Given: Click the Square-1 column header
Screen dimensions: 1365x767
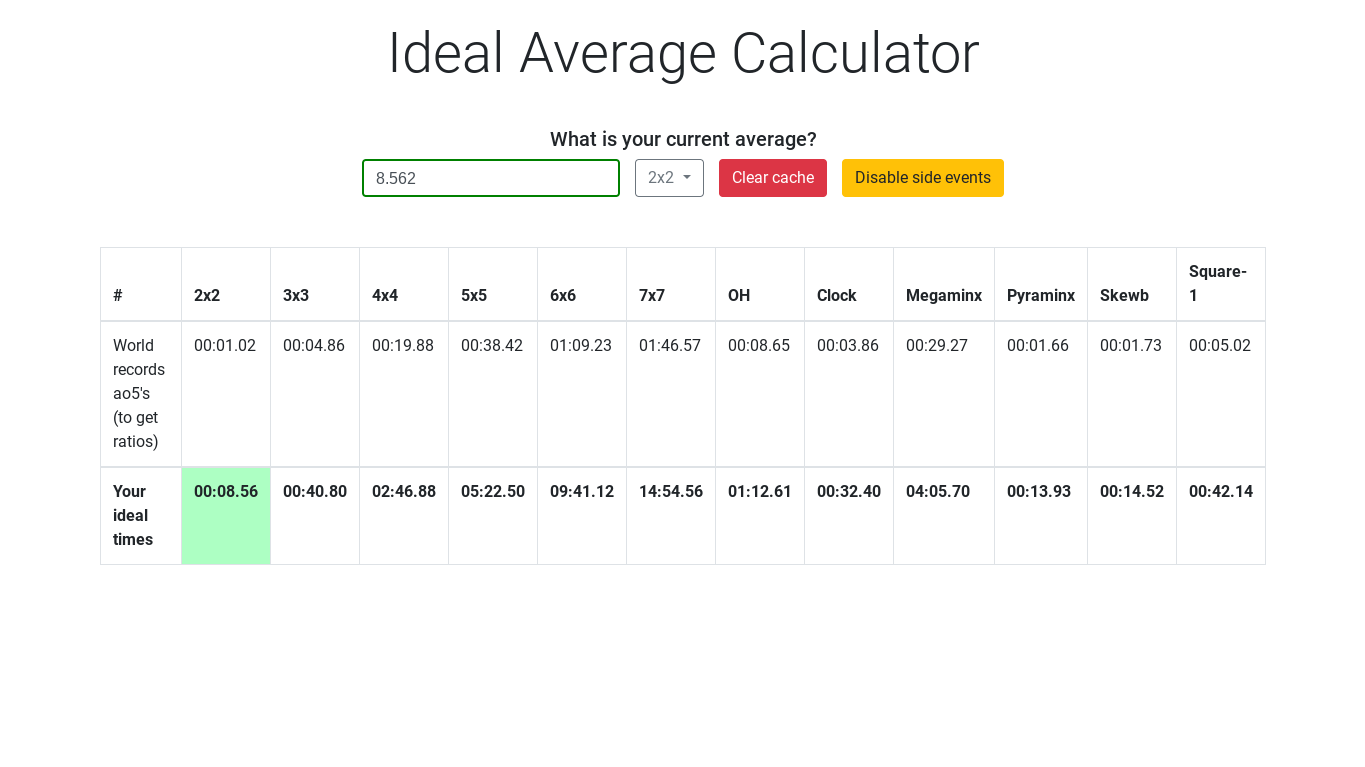Looking at the screenshot, I should 1218,284.
